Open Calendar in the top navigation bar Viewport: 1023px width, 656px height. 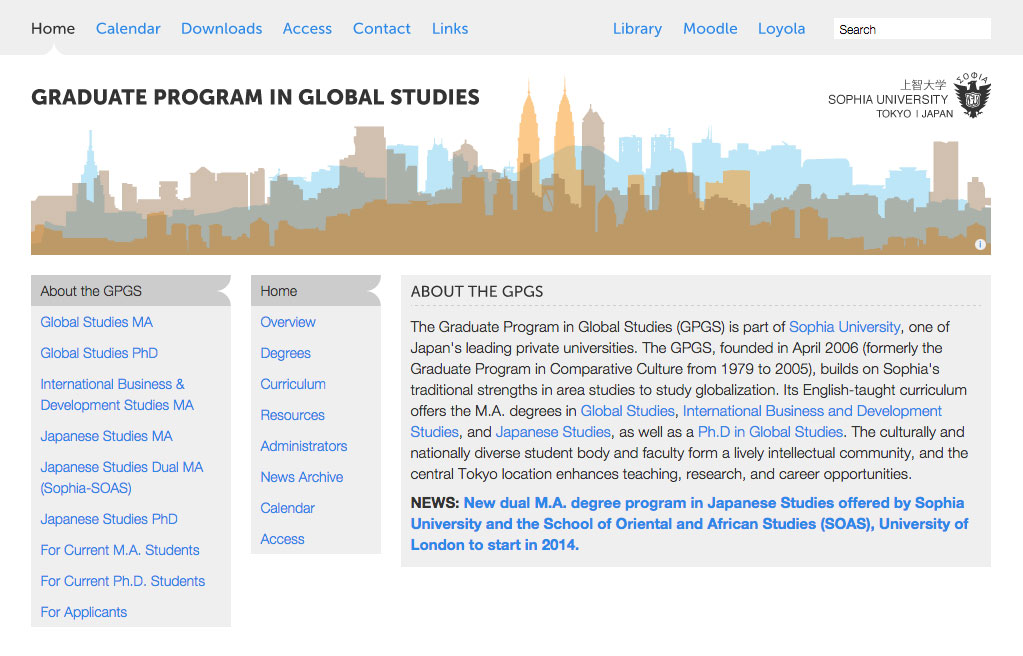coord(128,29)
